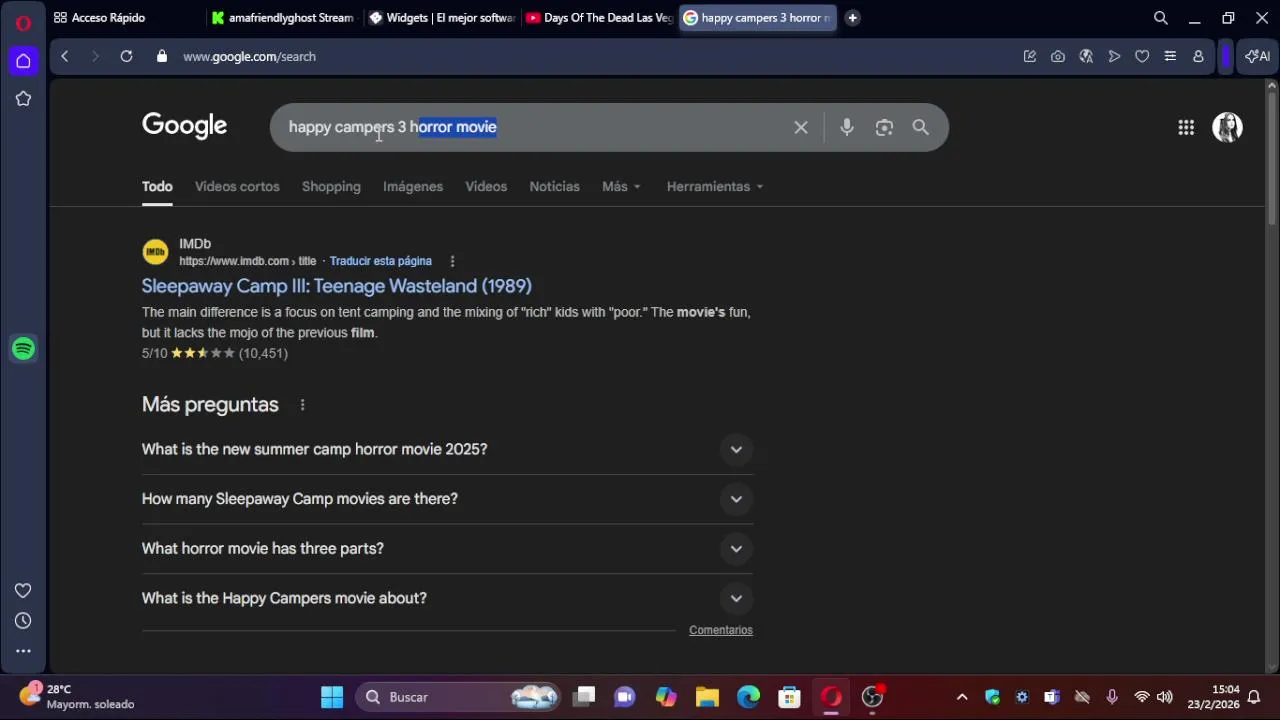Viewport: 1280px width, 720px height.
Task: Start voice search with the microphone
Action: (x=847, y=127)
